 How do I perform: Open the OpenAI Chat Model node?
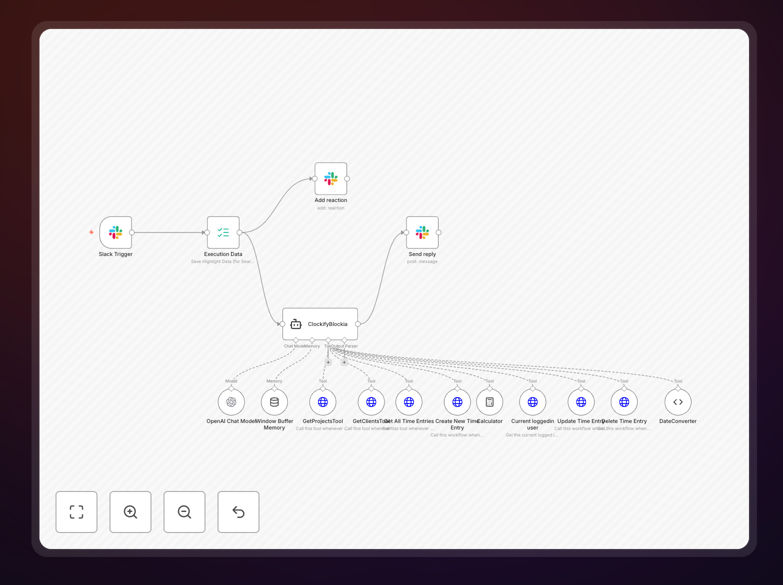231,402
